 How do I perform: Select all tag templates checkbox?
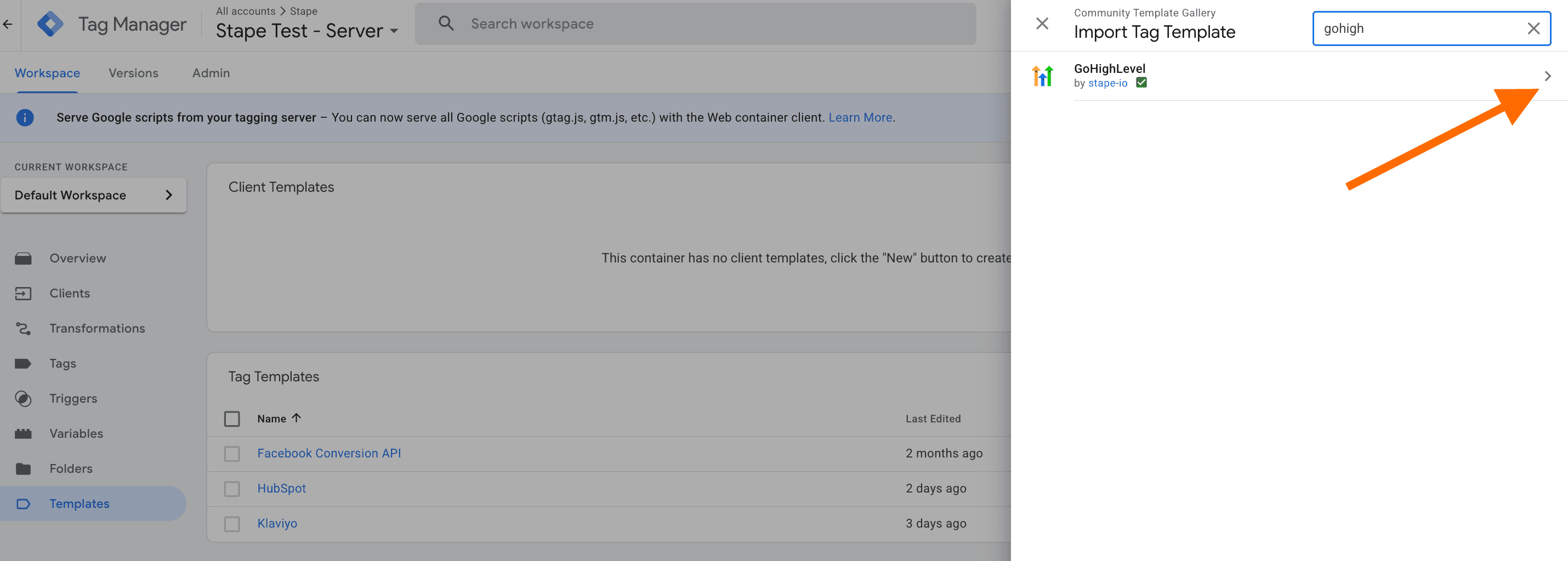click(x=232, y=419)
